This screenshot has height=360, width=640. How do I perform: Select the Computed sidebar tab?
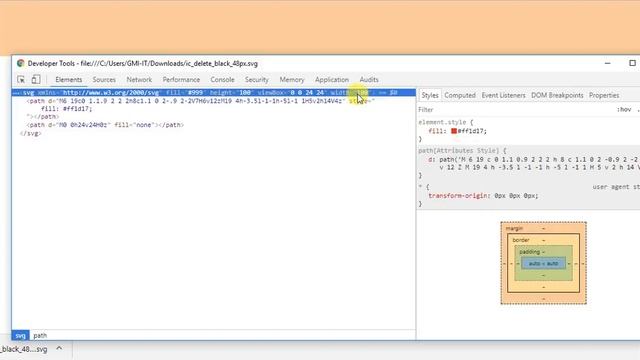[460, 95]
